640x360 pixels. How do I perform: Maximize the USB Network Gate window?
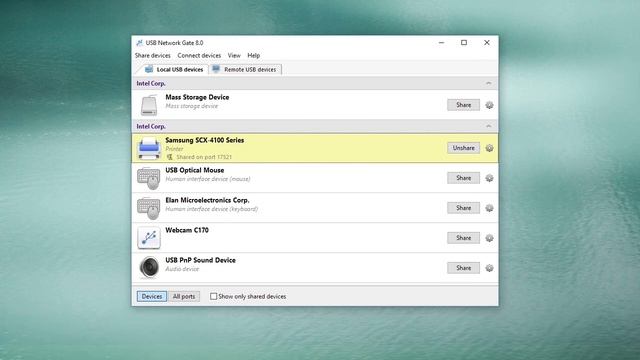[464, 42]
